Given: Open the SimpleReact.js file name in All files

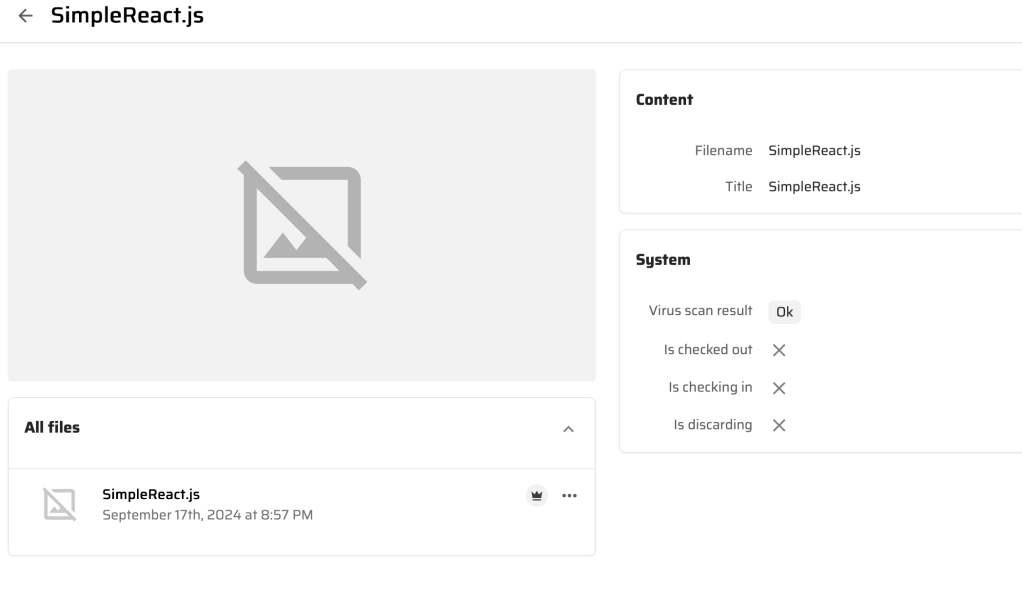Looking at the screenshot, I should [x=151, y=494].
